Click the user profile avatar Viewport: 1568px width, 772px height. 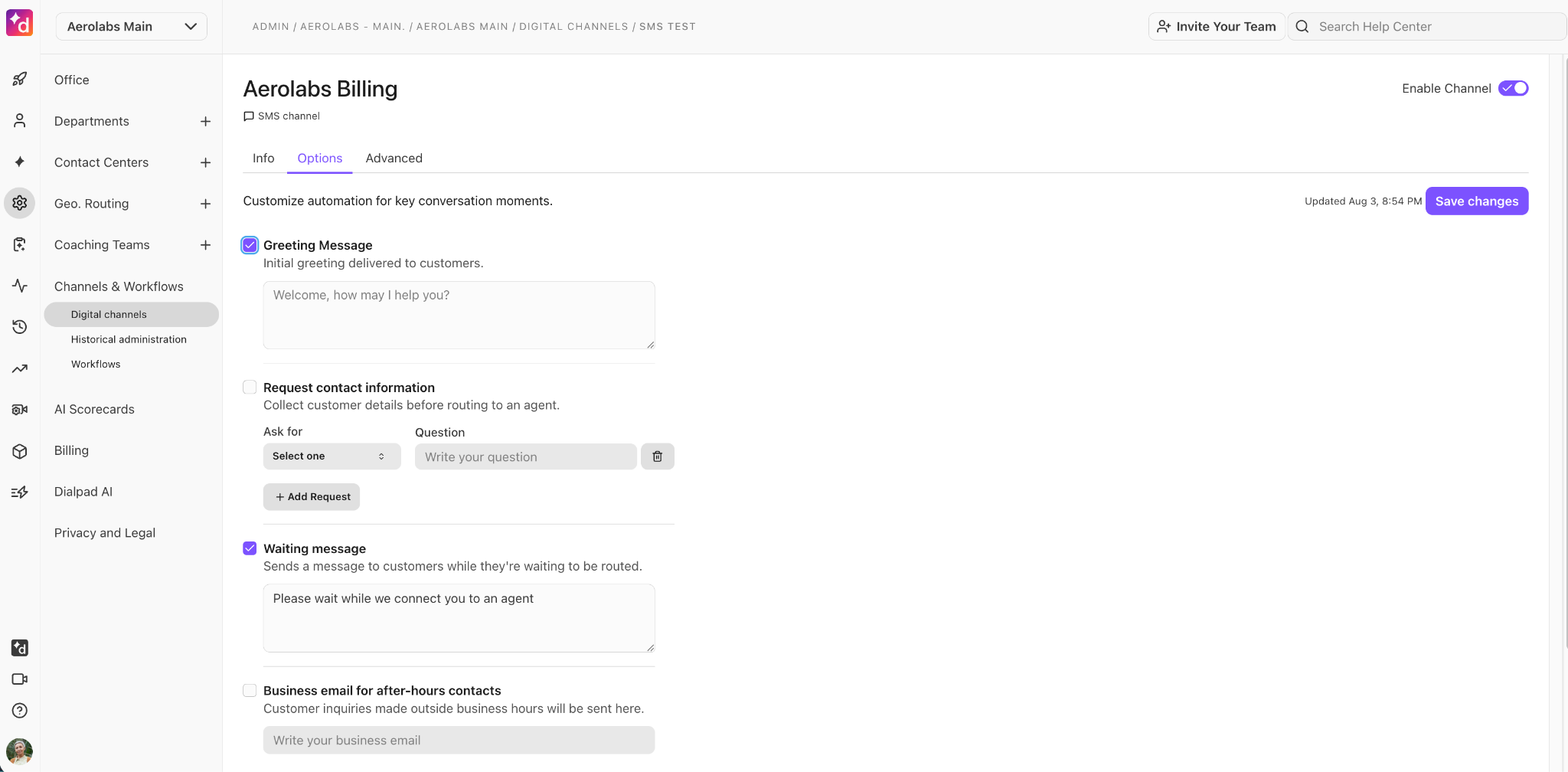(20, 751)
